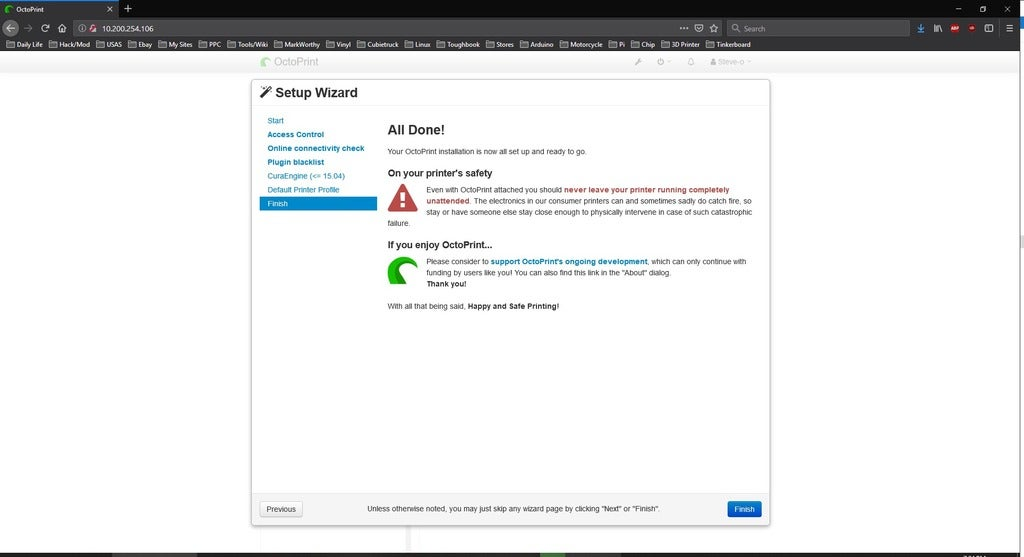Click the browser forward arrow
Image resolution: width=1024 pixels, height=557 pixels.
coord(28,28)
